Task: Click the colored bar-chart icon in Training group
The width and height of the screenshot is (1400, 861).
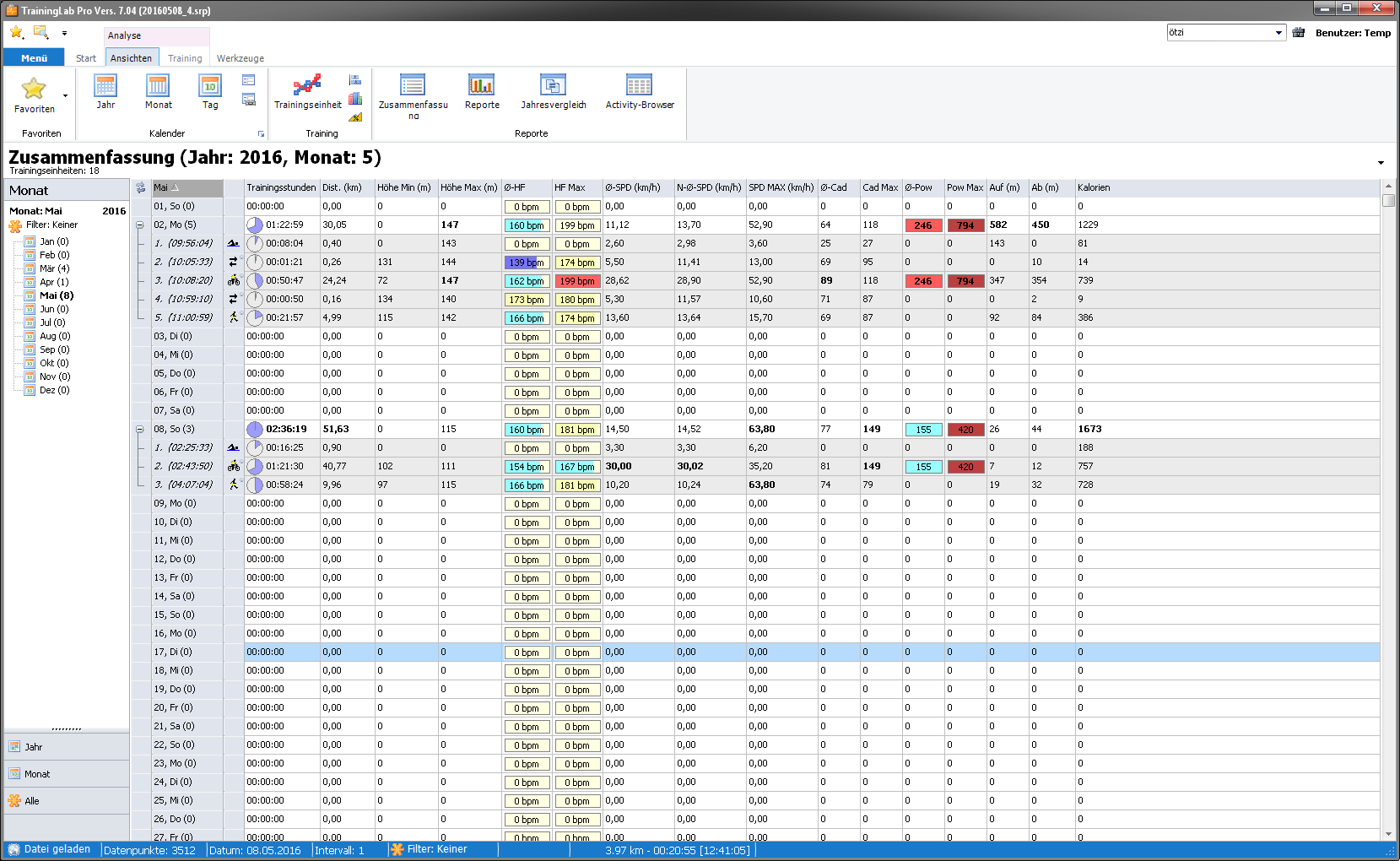Action: (355, 99)
